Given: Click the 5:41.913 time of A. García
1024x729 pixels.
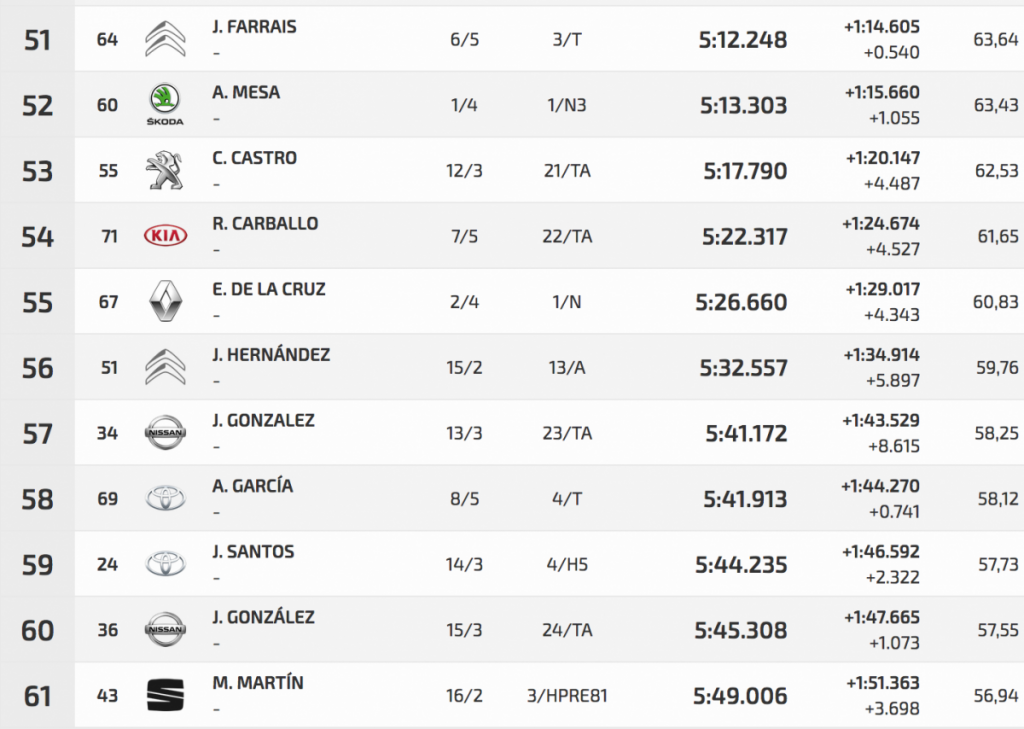Looking at the screenshot, I should (x=745, y=499).
